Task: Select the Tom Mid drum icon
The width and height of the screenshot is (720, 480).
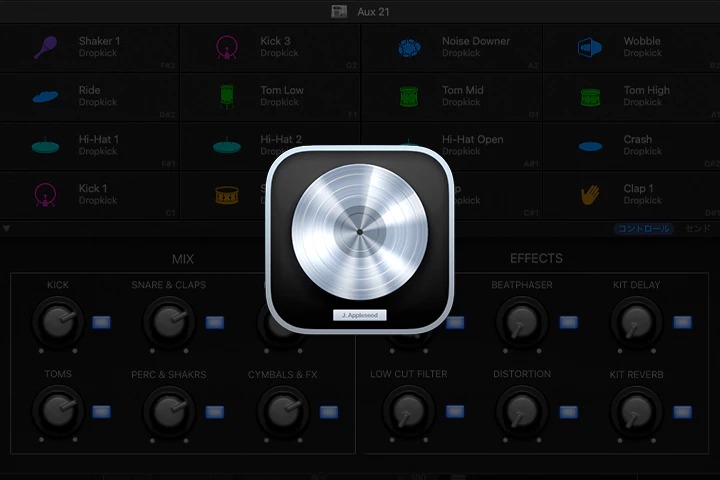Action: point(409,96)
